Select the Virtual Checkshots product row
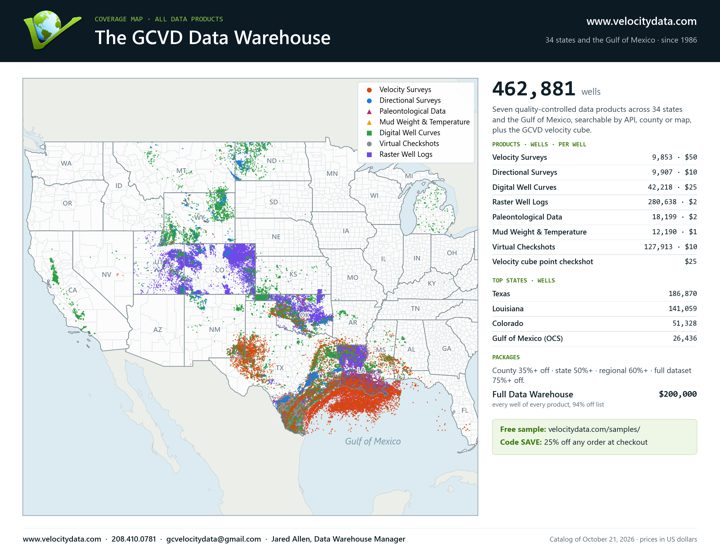 pos(594,247)
